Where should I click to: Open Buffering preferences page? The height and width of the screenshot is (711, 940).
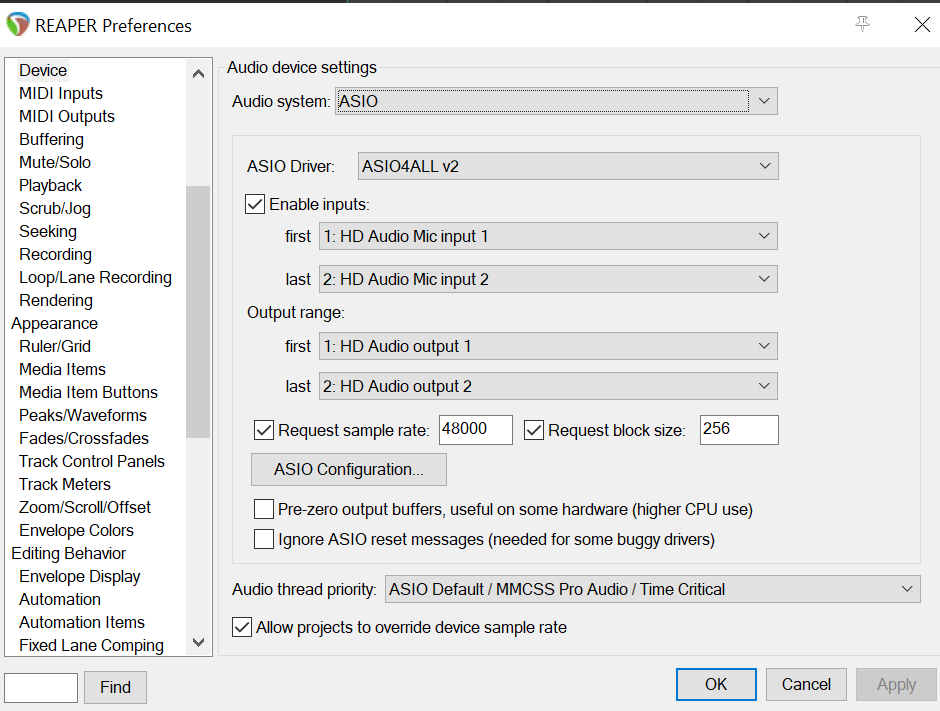[x=51, y=140]
